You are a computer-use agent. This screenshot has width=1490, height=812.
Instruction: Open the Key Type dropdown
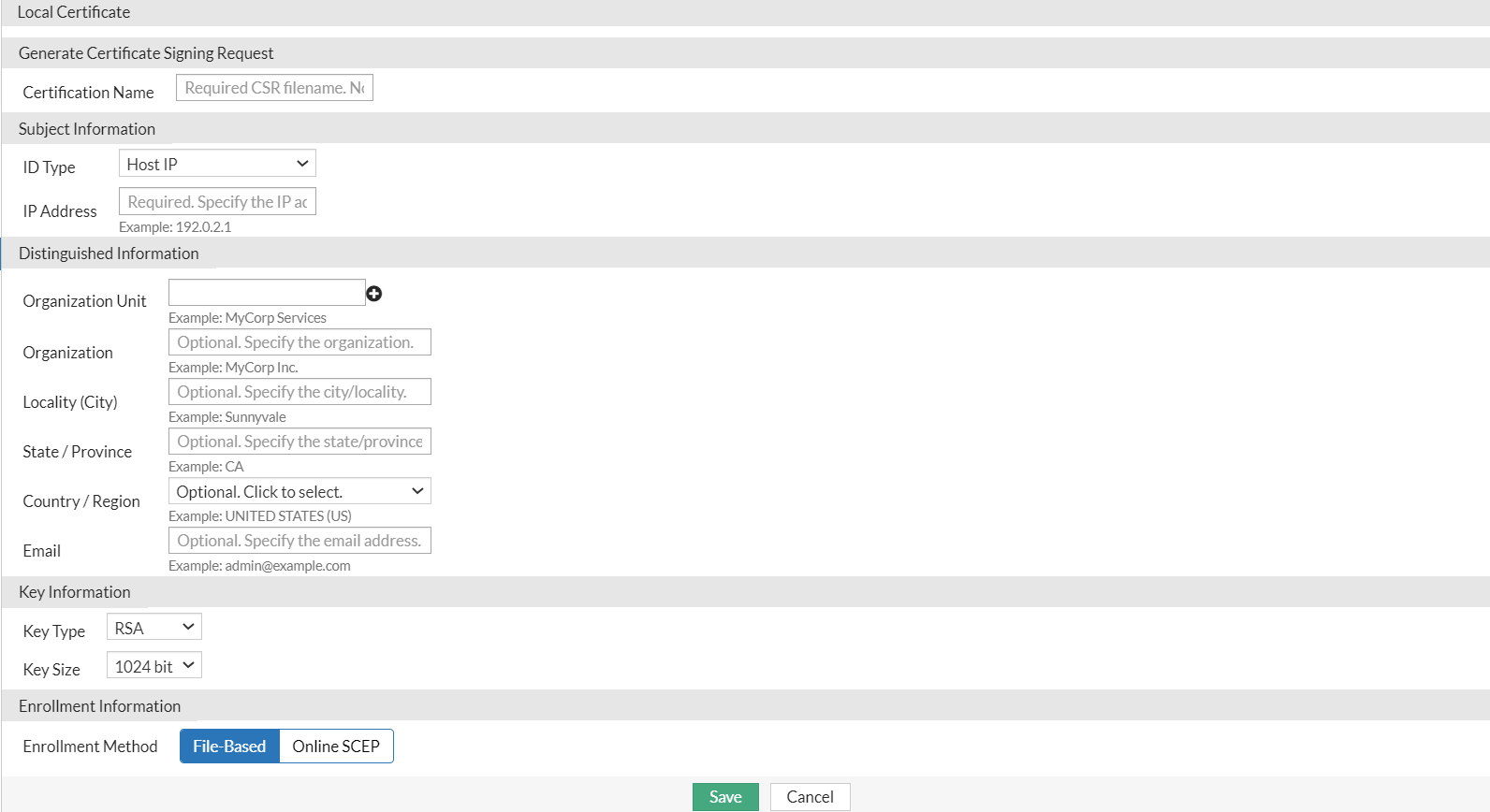tap(154, 628)
